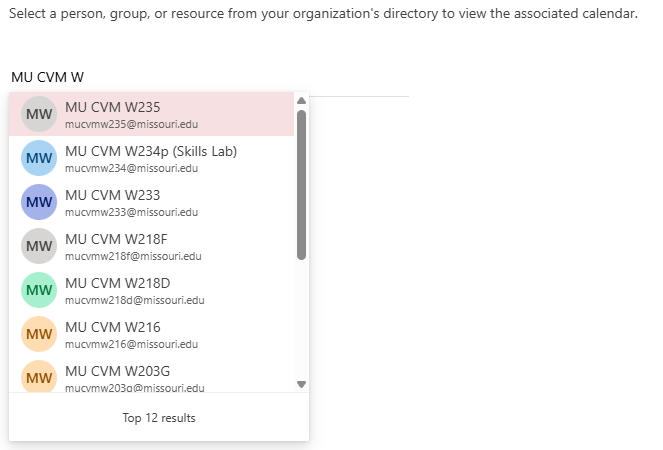Image resolution: width=663 pixels, height=450 pixels.
Task: Choose the MU CVM W216 resource
Action: pyautogui.click(x=112, y=327)
